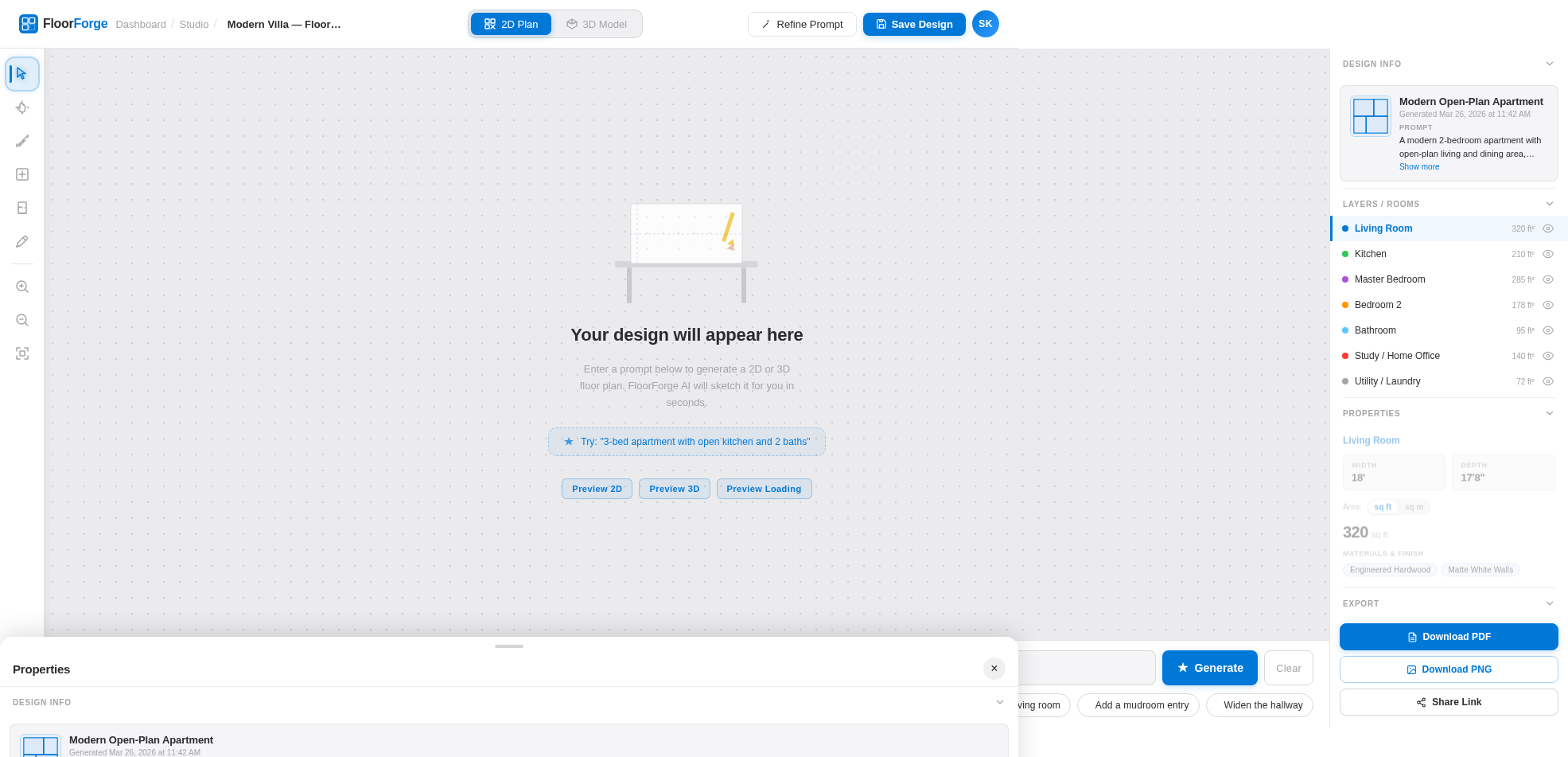
Task: Click the Download PDF button
Action: click(1448, 637)
